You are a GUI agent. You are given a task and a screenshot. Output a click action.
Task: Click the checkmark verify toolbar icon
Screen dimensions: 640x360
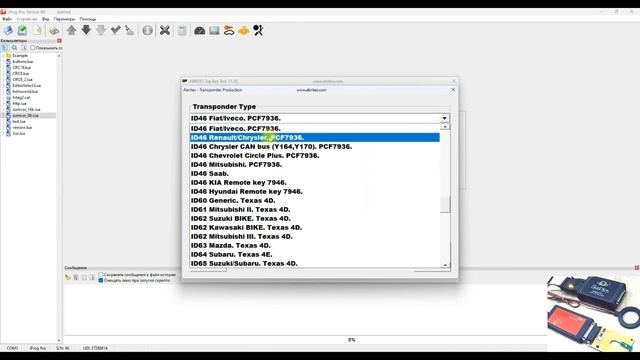[116, 30]
